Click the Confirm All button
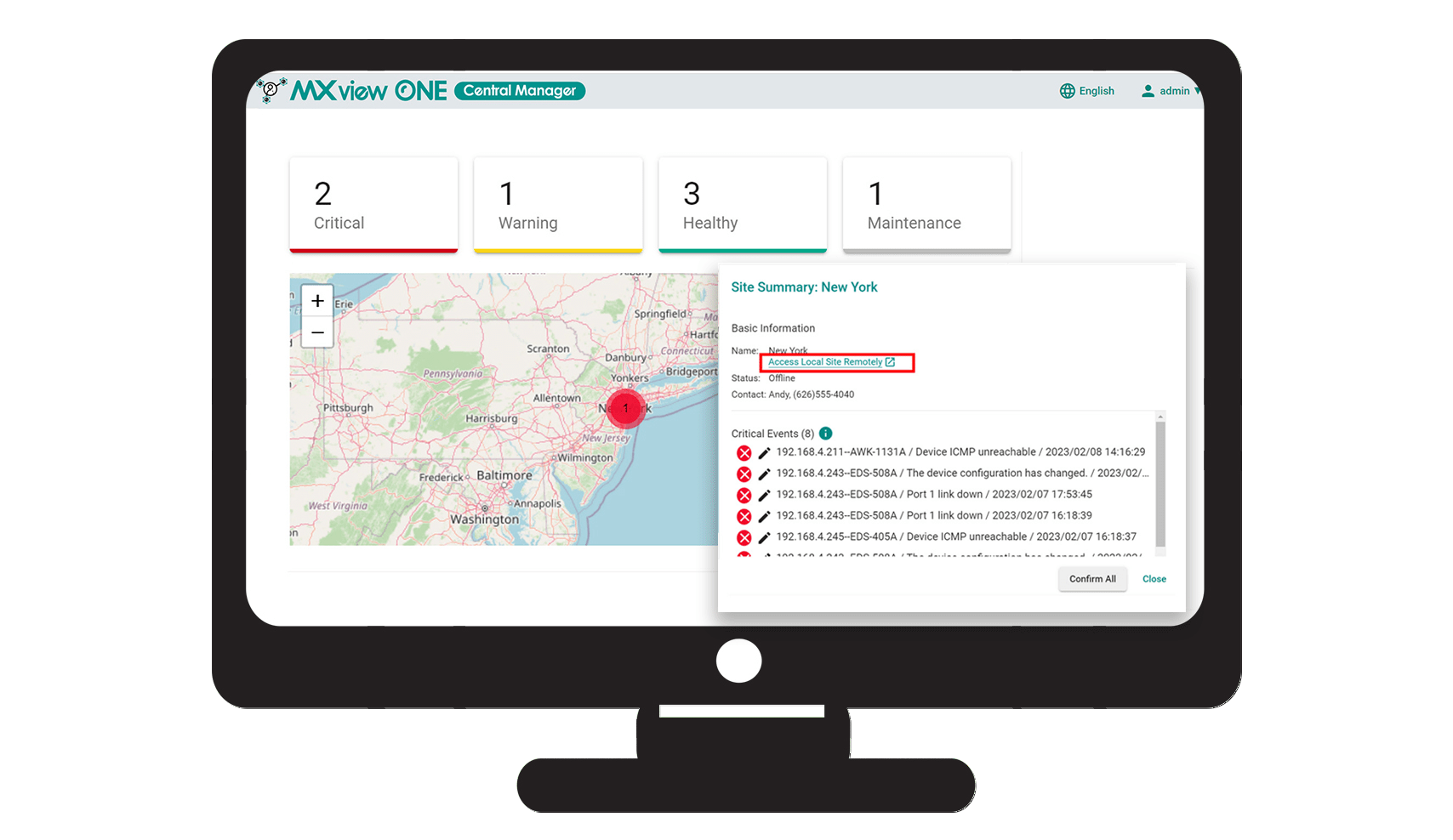Viewport: 1453px width, 840px height. pos(1092,579)
